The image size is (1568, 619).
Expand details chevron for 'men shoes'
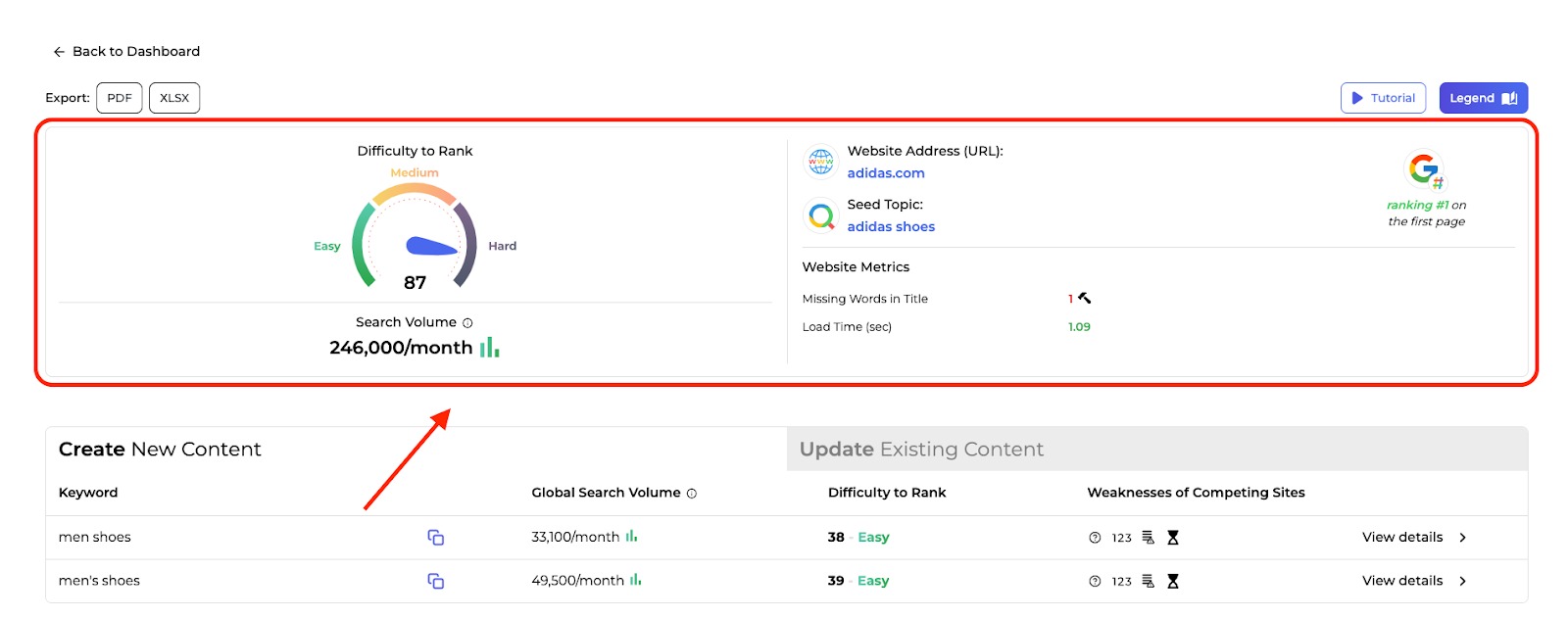1462,538
